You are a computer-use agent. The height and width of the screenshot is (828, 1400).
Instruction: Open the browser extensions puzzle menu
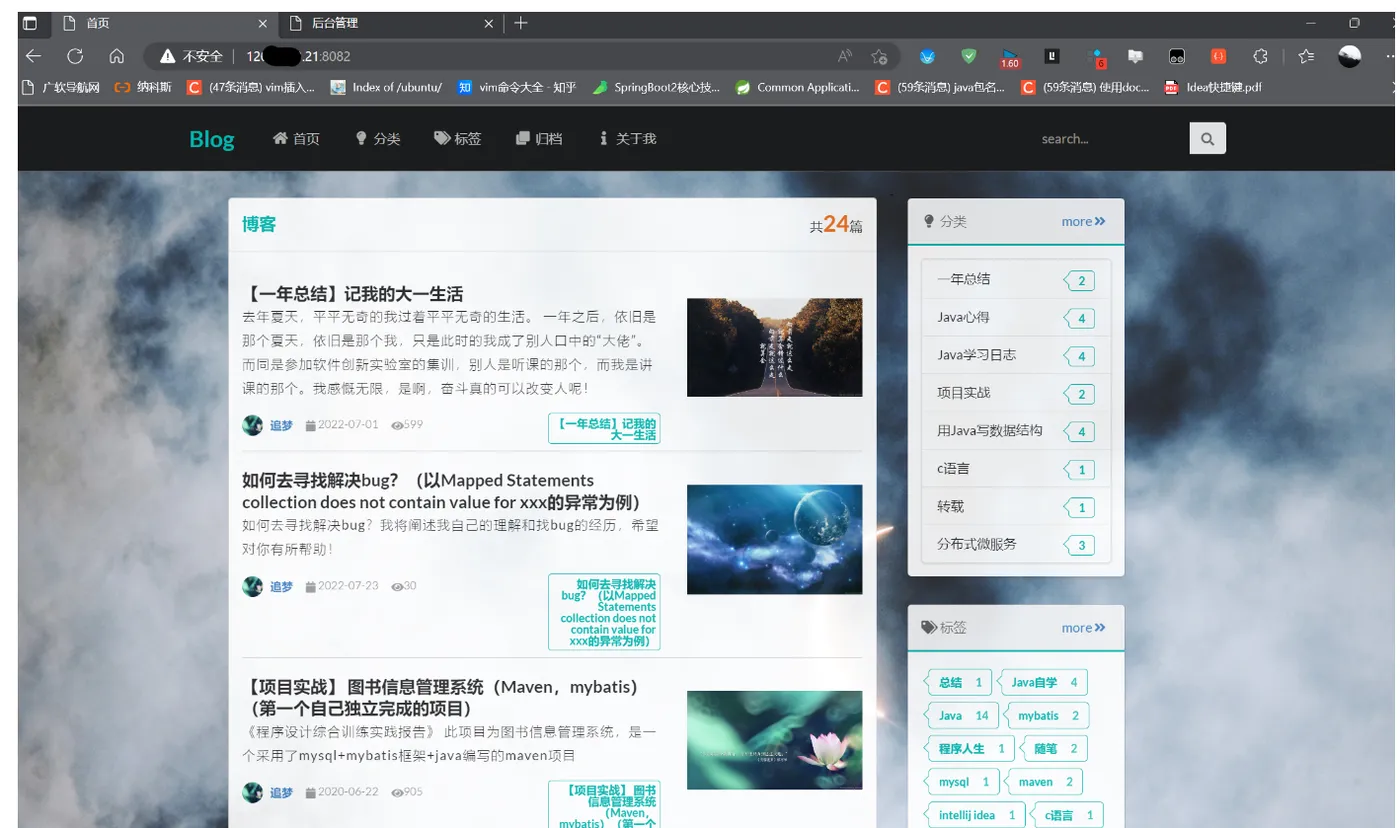[1260, 56]
